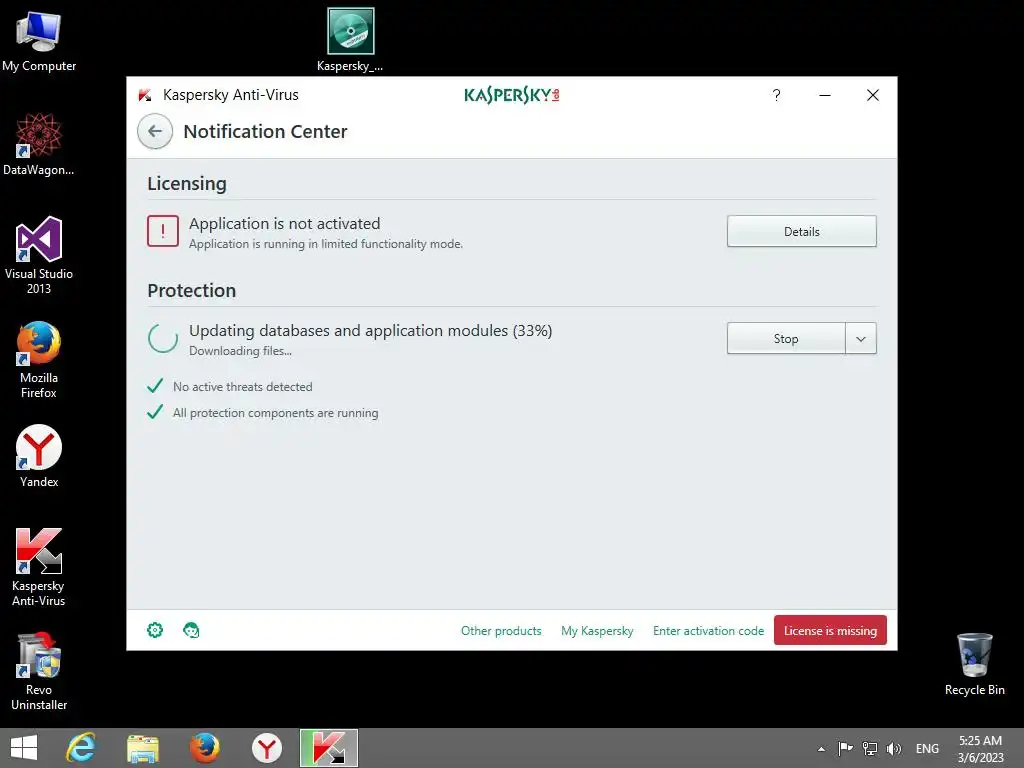The width and height of the screenshot is (1024, 768).
Task: Go back using the arrow button
Action: click(x=155, y=131)
